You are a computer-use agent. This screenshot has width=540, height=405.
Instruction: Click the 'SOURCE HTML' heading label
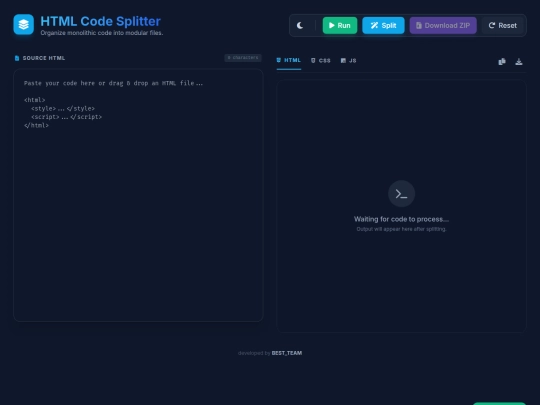[x=44, y=58]
